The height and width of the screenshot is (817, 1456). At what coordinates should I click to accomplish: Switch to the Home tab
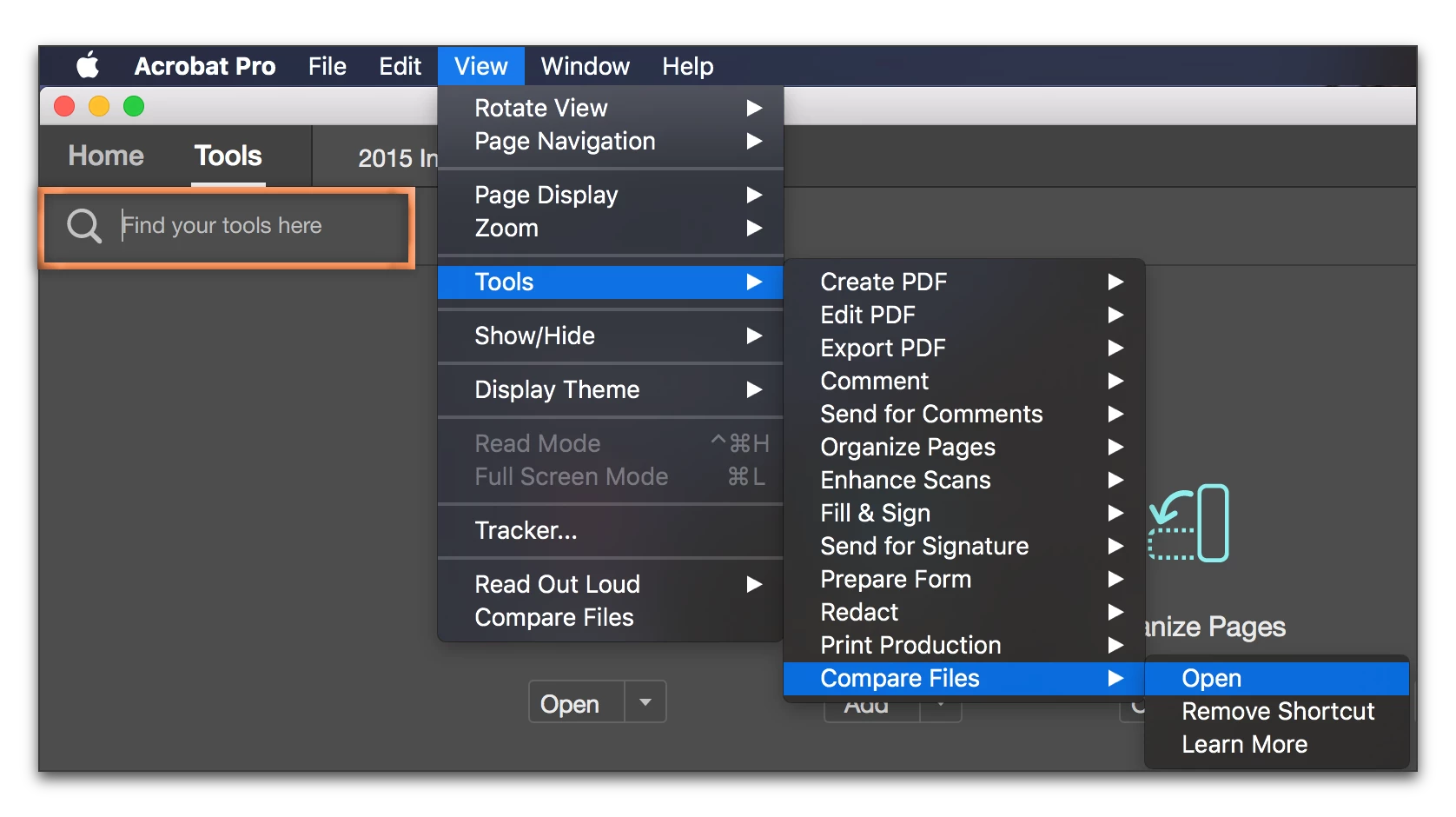coord(106,156)
